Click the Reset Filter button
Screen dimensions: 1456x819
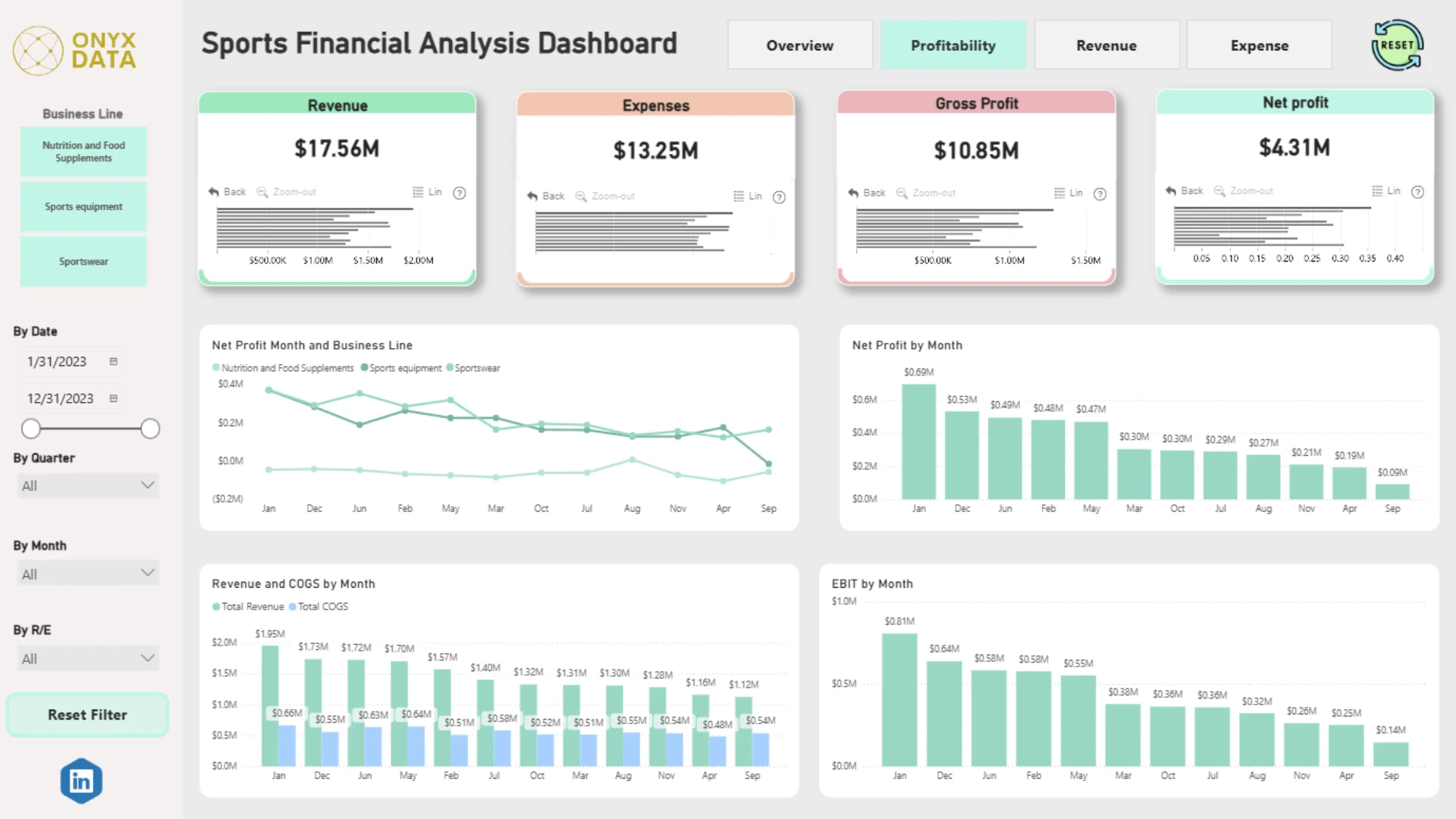pos(87,714)
